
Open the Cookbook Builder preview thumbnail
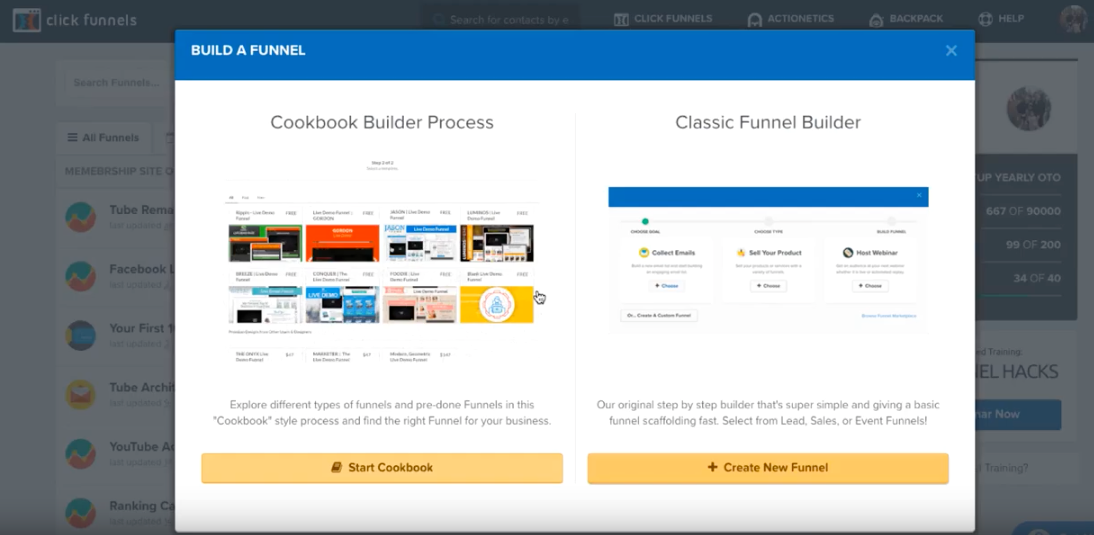pos(382,261)
